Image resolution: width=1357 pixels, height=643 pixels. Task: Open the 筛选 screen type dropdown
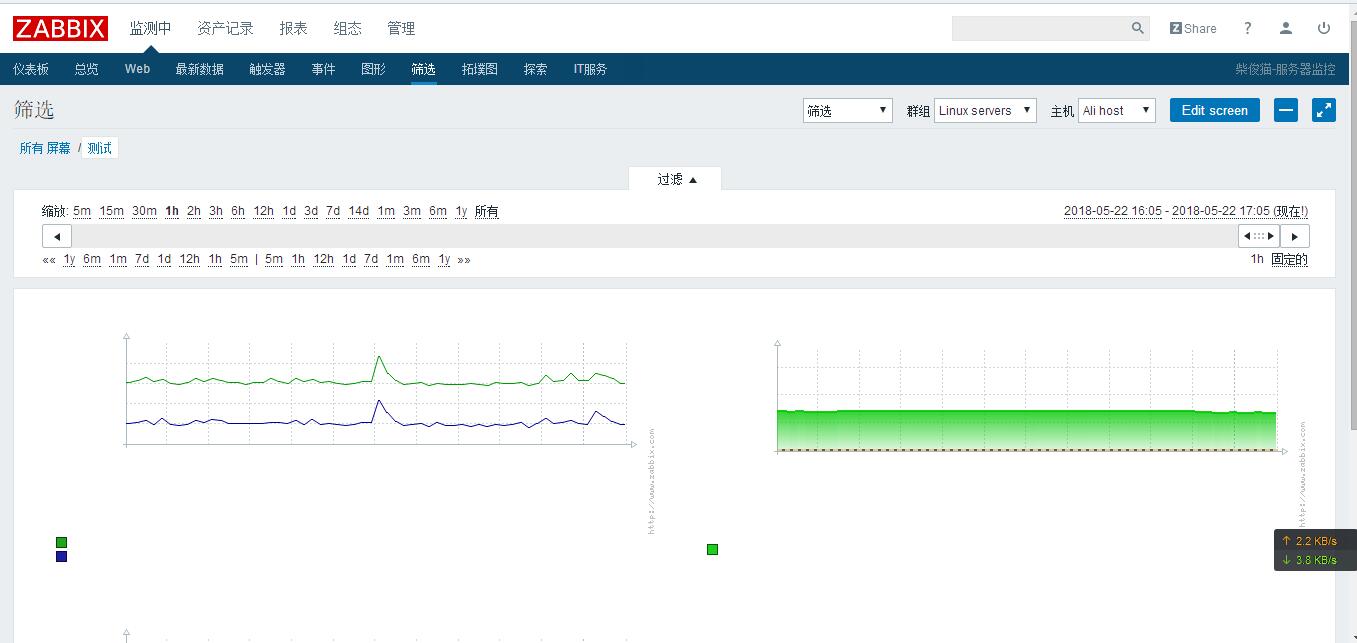tap(847, 111)
